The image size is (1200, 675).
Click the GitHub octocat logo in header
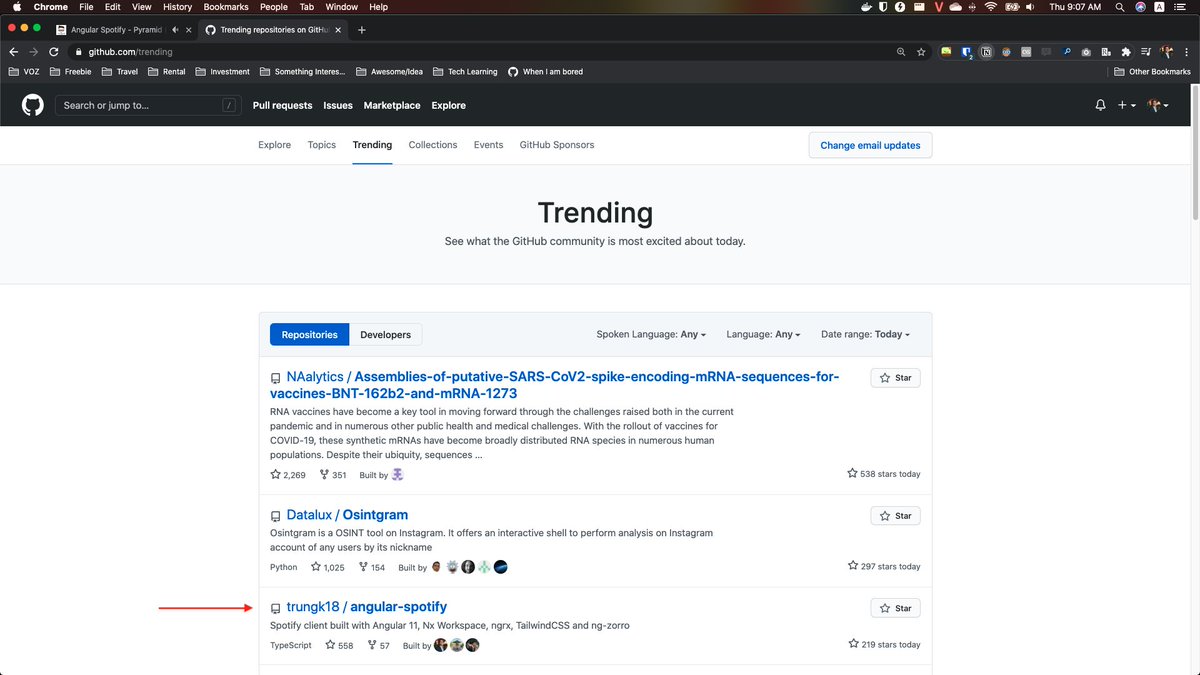[33, 105]
